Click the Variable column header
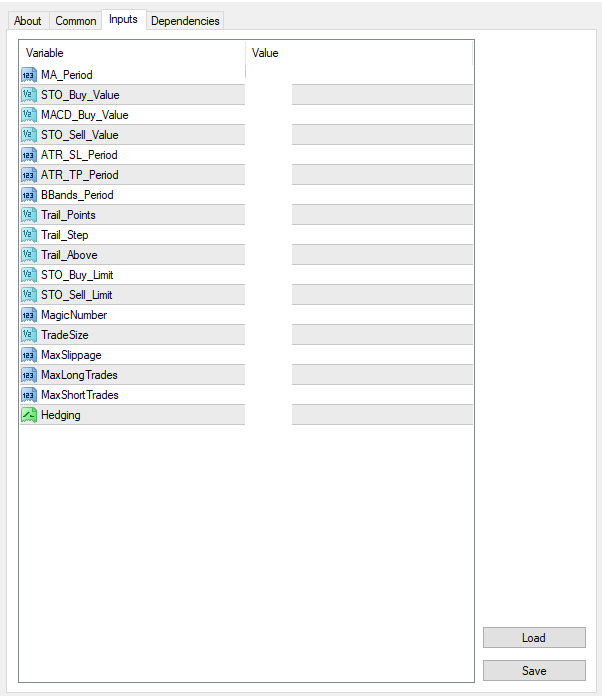The height and width of the screenshot is (696, 602). point(132,53)
